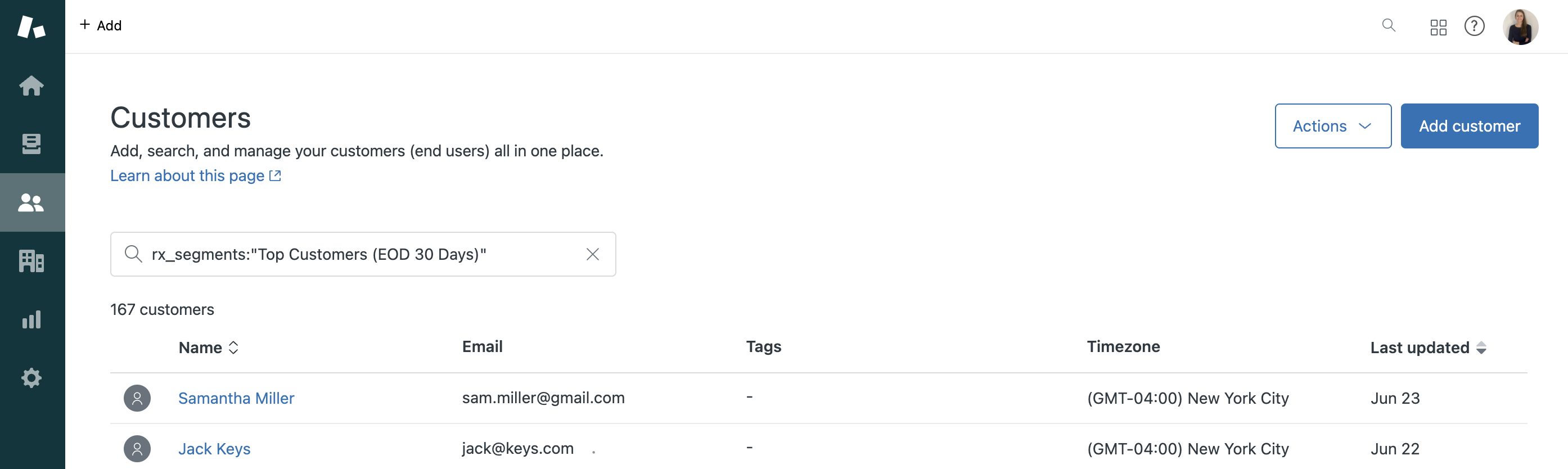Open the + Add tab
The height and width of the screenshot is (469, 1568).
[101, 25]
